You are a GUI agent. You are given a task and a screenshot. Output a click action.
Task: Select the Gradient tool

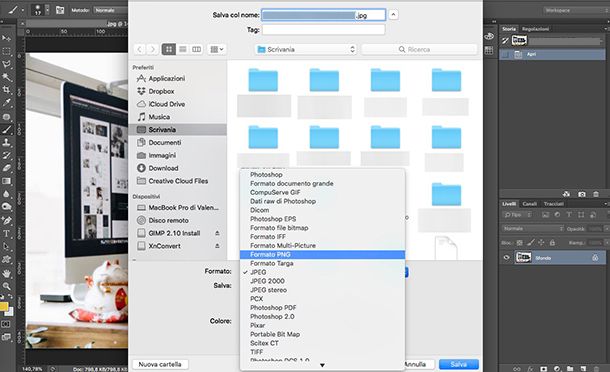(6, 181)
